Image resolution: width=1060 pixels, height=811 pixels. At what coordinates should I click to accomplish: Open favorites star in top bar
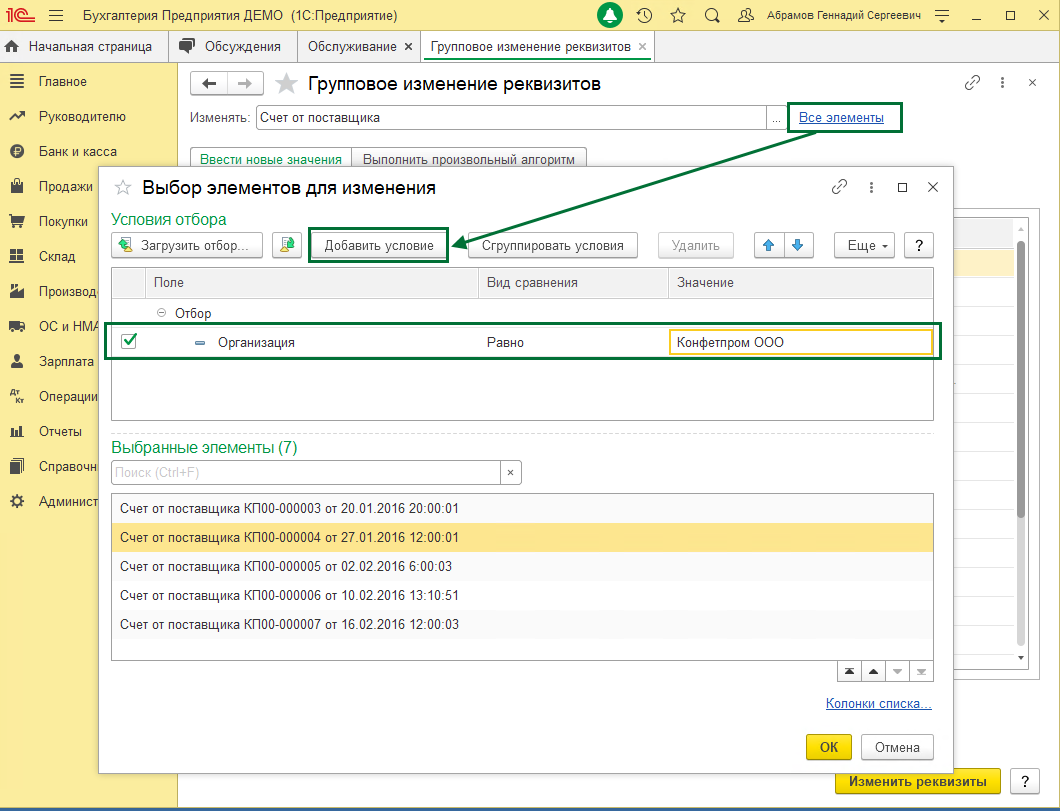point(678,16)
